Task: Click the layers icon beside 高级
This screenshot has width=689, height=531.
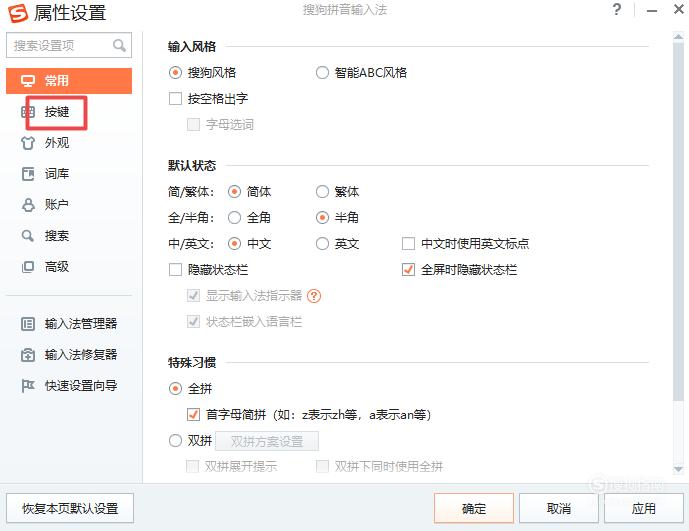Action: coord(28,266)
